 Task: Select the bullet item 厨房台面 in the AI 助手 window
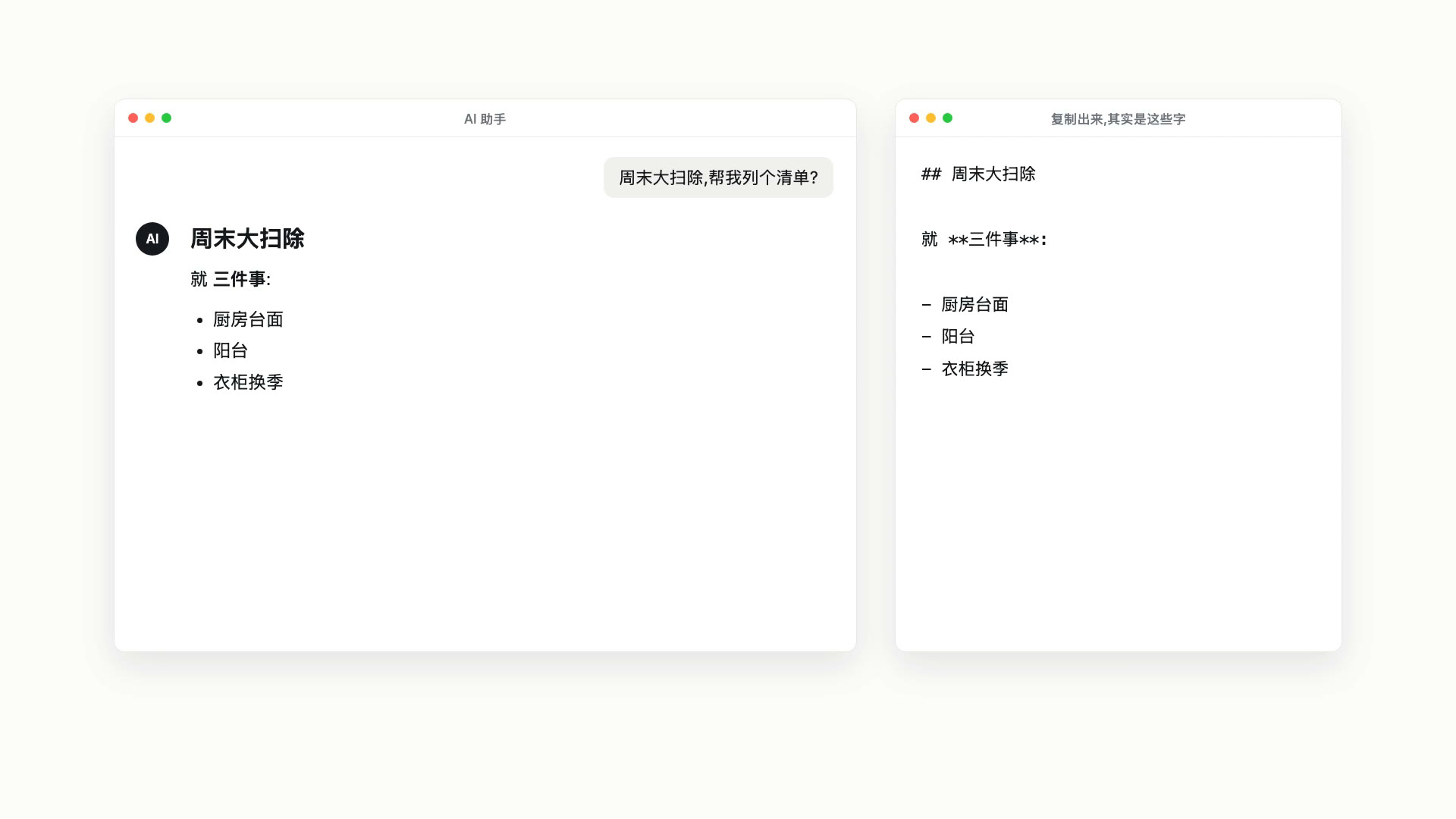pos(248,319)
